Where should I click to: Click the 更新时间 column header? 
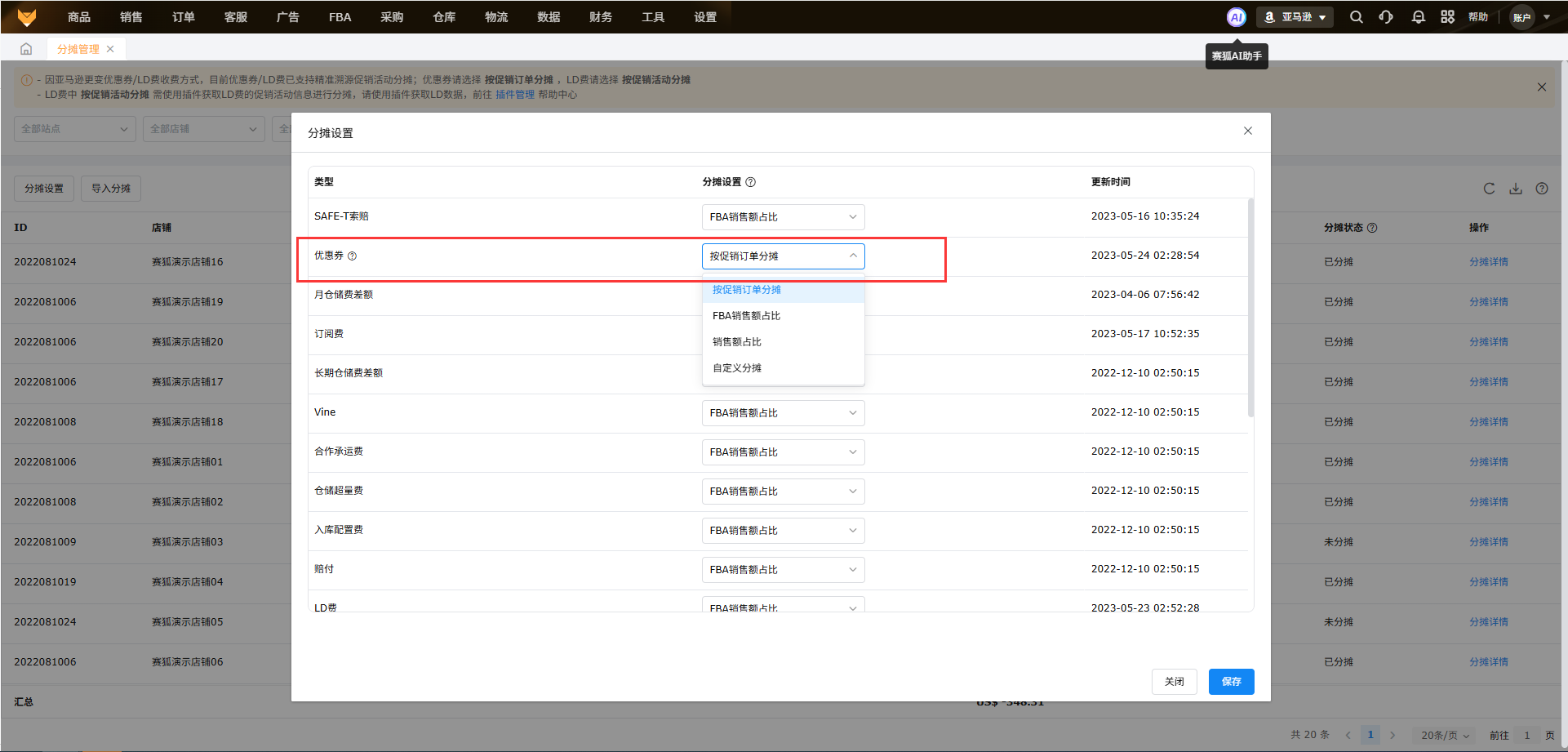tap(1111, 182)
